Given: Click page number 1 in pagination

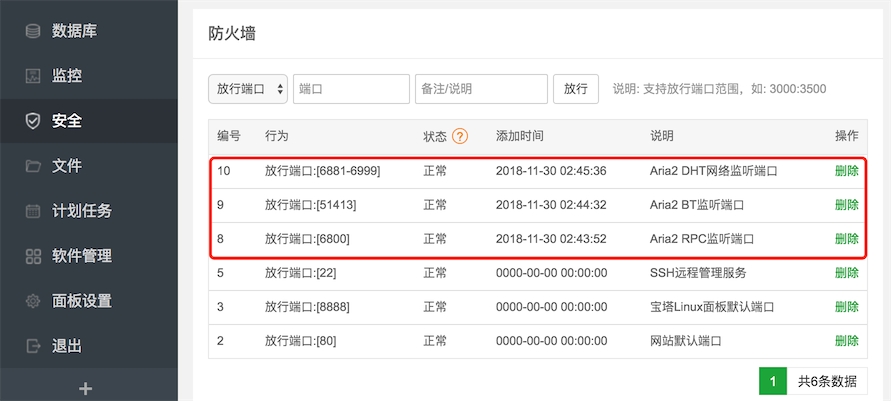Looking at the screenshot, I should click(773, 382).
